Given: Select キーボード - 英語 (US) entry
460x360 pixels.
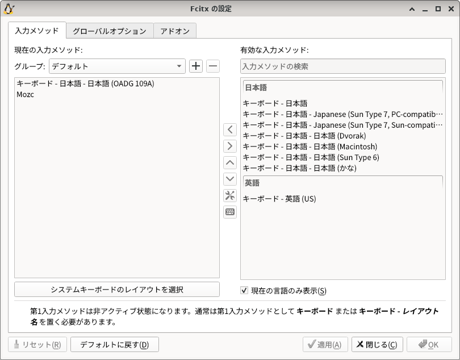Looking at the screenshot, I should pos(343,199).
